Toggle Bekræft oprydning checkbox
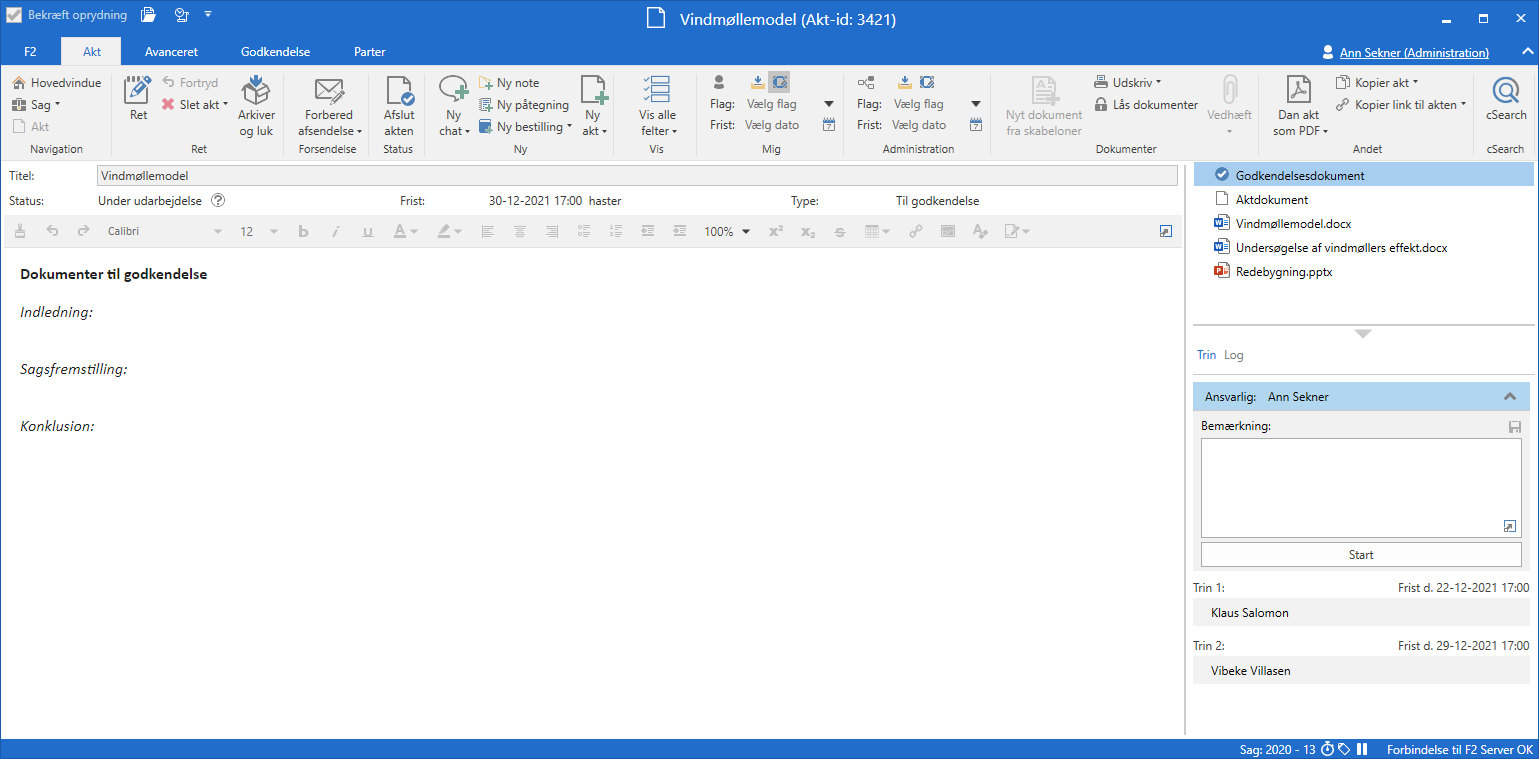The image size is (1539, 759). tap(14, 15)
